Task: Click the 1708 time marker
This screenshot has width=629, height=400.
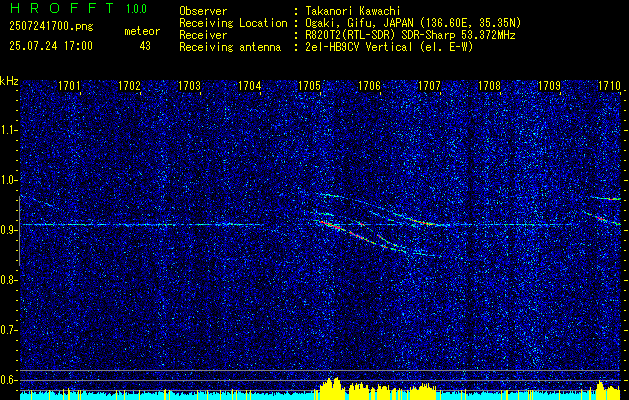Action: [489, 86]
